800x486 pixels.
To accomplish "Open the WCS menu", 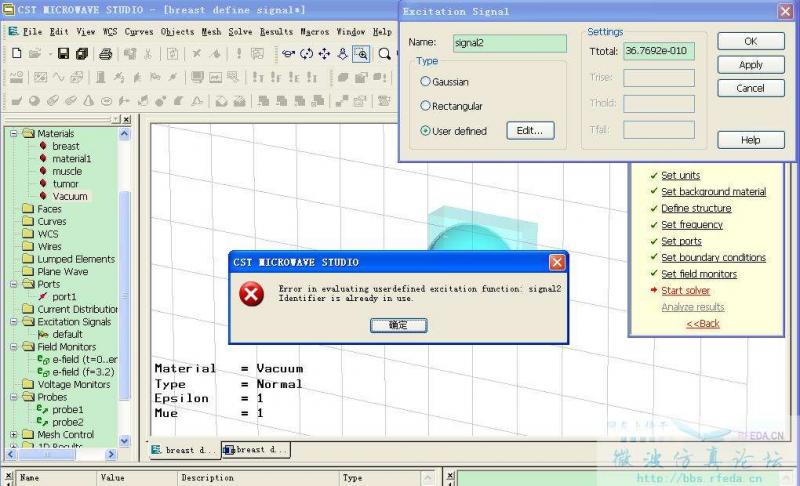I will (x=110, y=32).
